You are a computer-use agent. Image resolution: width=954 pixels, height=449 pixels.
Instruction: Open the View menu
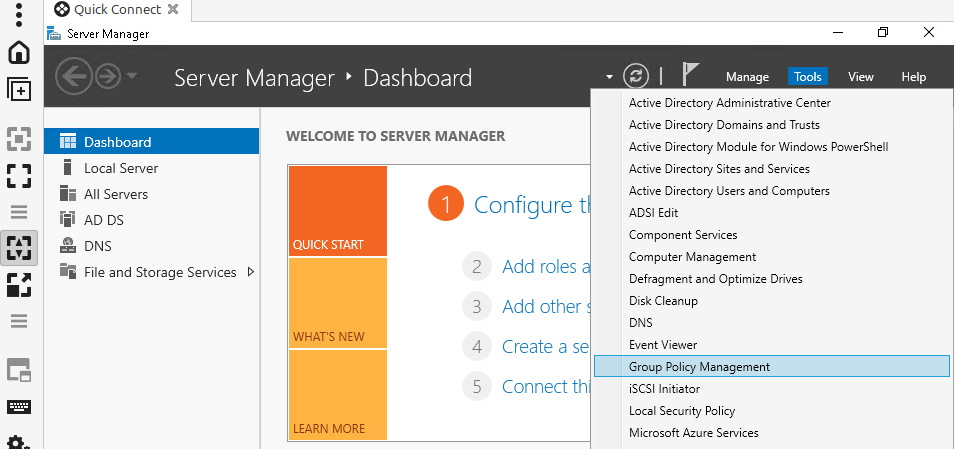(860, 77)
